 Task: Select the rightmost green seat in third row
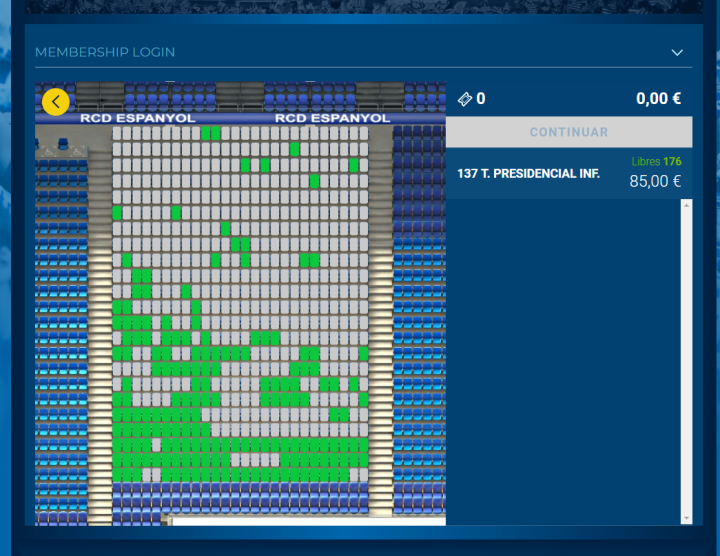354,165
